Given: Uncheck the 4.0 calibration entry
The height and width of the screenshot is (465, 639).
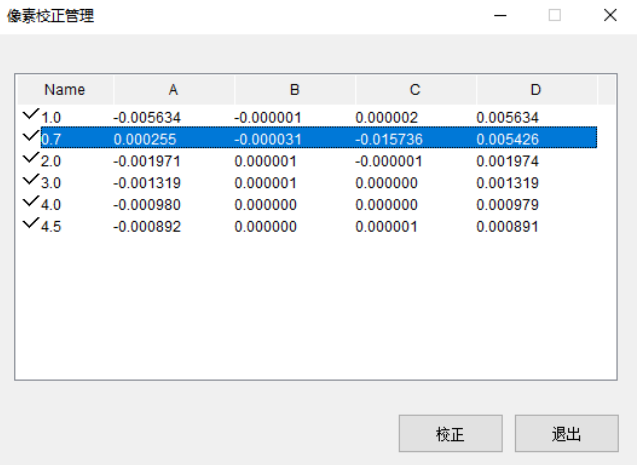Looking at the screenshot, I should click(30, 203).
